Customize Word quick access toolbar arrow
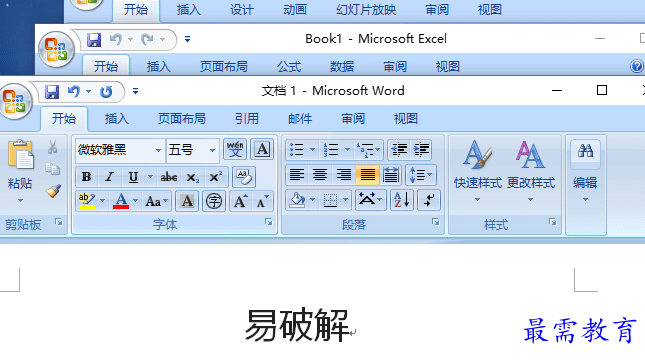Screen dimensions: 645x362 tap(135, 91)
